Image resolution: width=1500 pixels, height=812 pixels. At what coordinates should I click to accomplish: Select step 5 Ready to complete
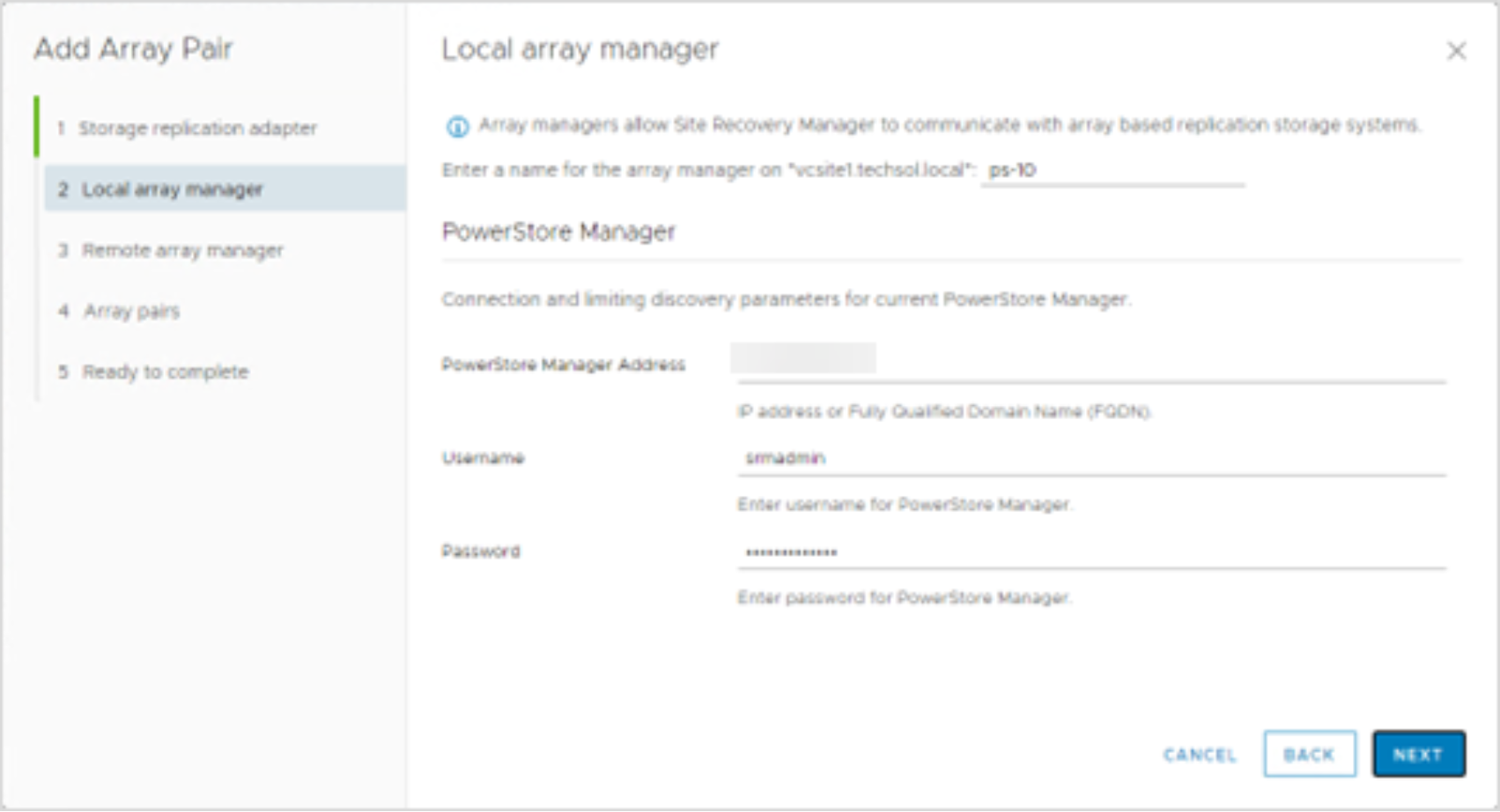[x=153, y=372]
